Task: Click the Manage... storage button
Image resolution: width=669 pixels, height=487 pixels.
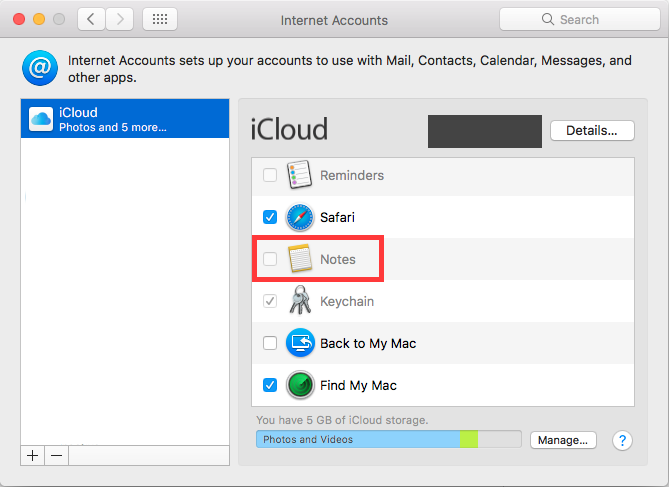Action: (x=563, y=440)
